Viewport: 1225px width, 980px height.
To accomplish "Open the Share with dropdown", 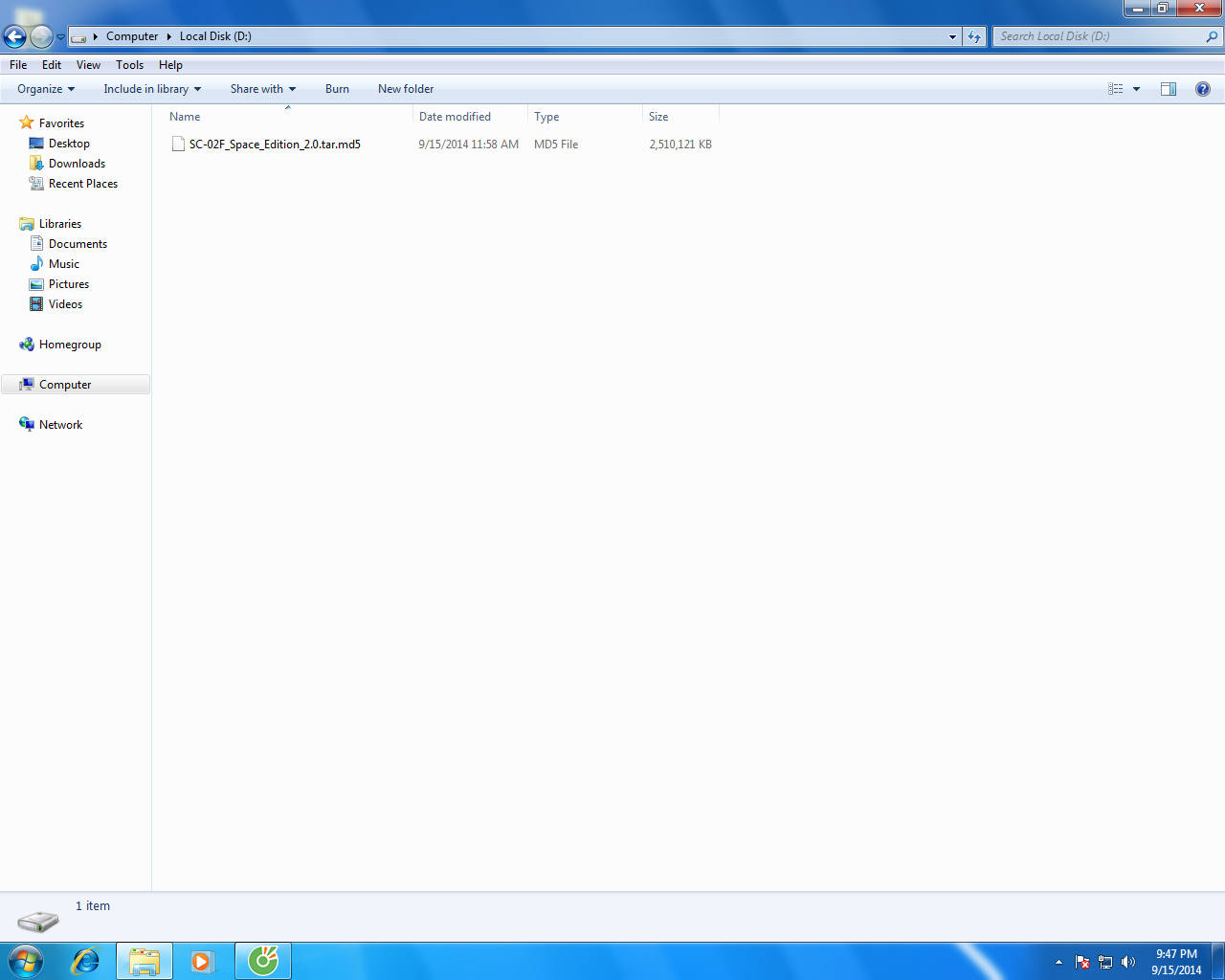I will [262, 89].
